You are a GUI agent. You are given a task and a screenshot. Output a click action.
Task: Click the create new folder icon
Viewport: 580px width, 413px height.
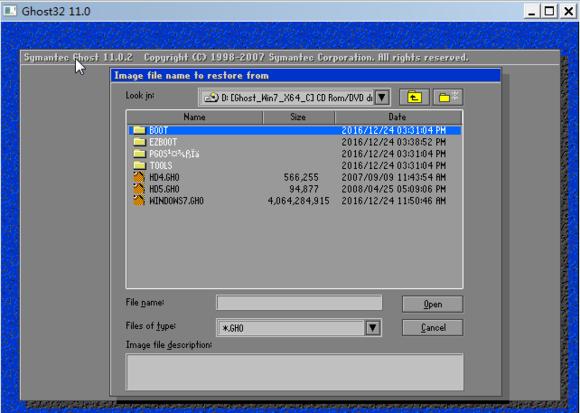click(448, 97)
